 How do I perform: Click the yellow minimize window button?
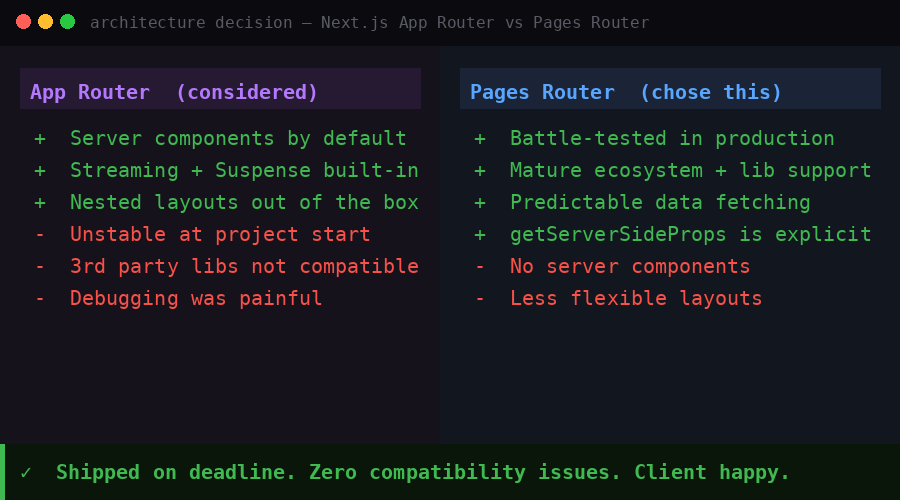coord(45,22)
